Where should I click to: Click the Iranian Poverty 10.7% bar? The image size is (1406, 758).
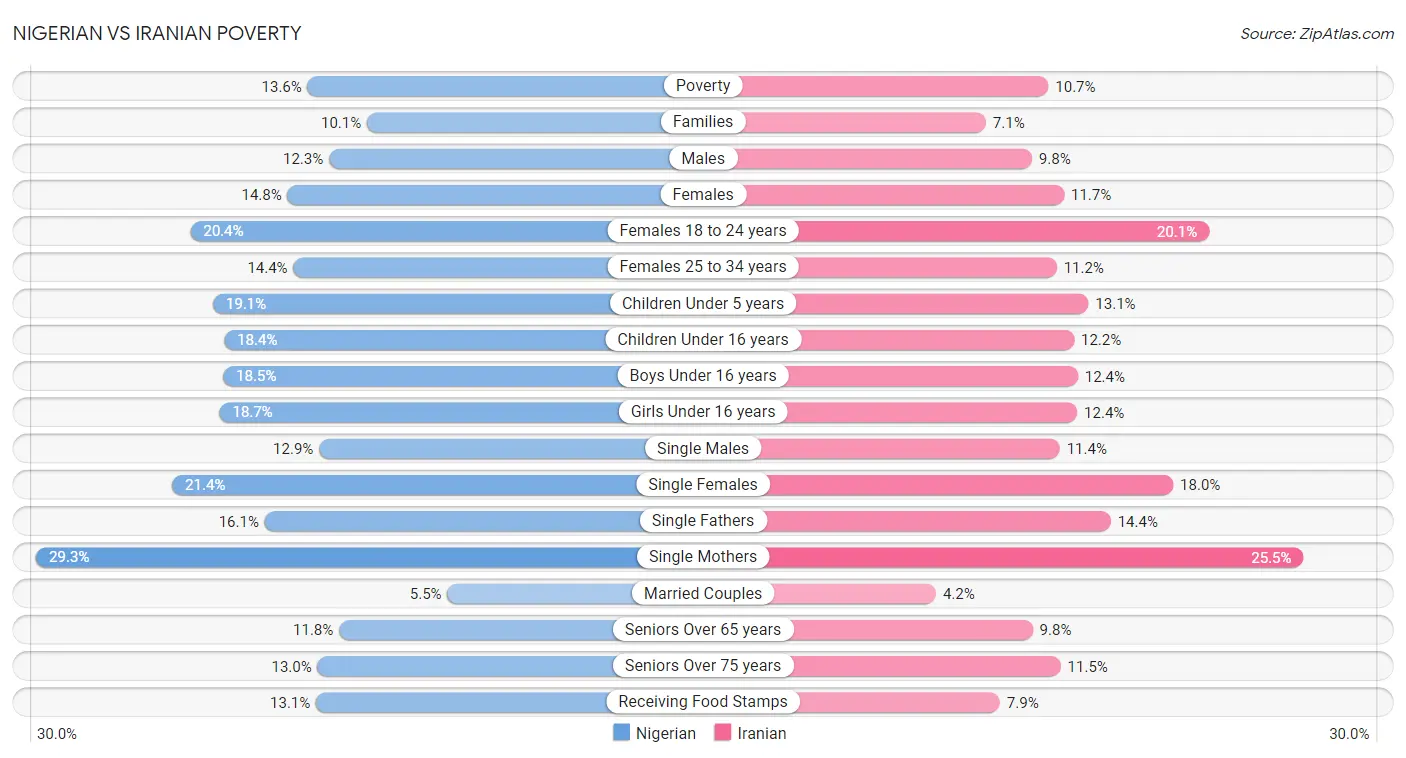click(x=876, y=86)
